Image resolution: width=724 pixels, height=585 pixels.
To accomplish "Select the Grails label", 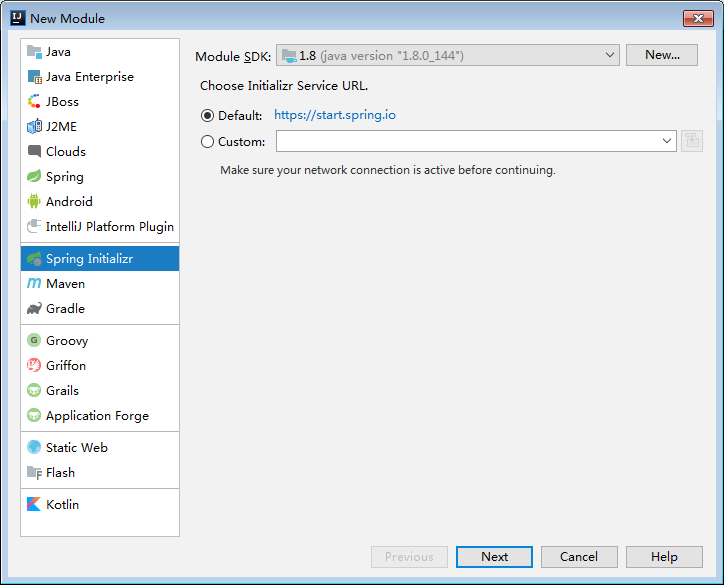I will pyautogui.click(x=62, y=390).
